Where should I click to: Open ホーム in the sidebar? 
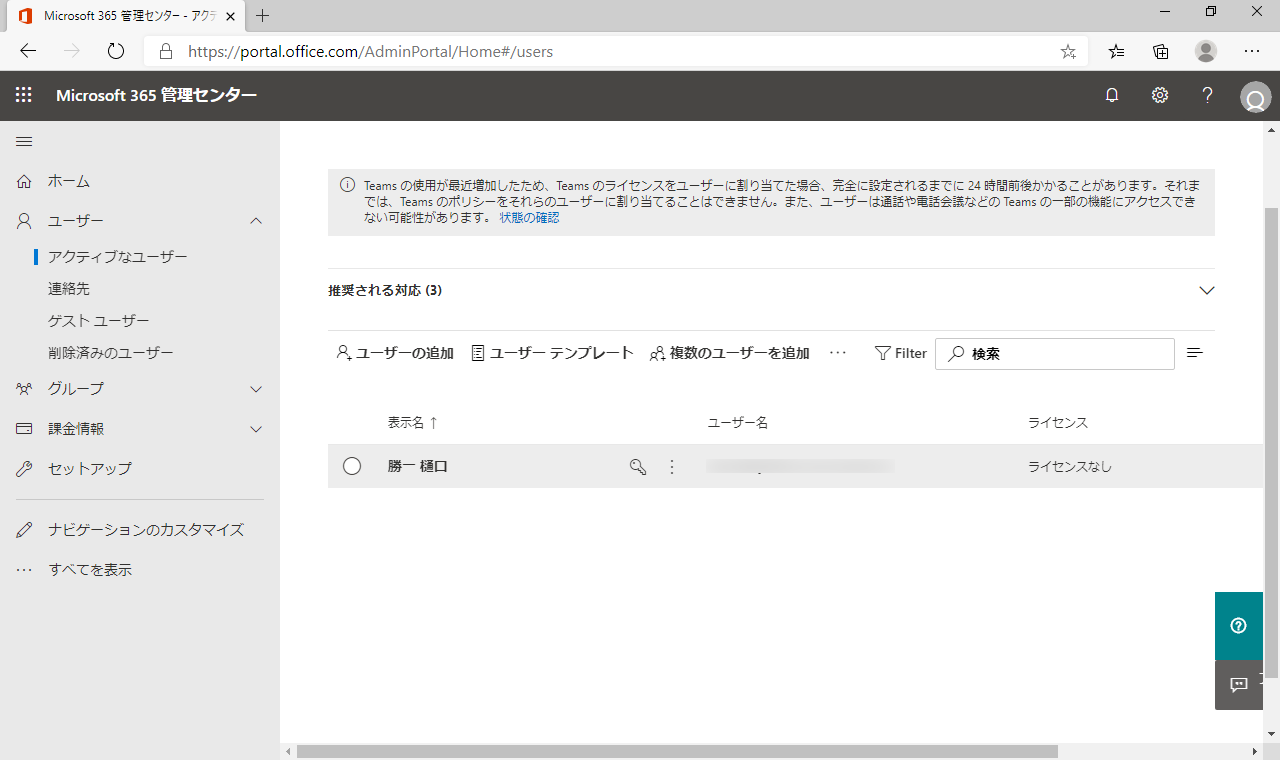(69, 181)
